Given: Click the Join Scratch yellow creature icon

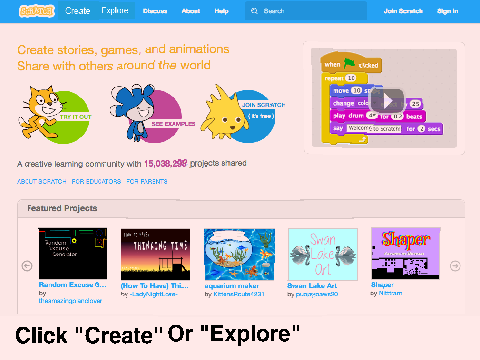Looking at the screenshot, I should click(x=243, y=115).
